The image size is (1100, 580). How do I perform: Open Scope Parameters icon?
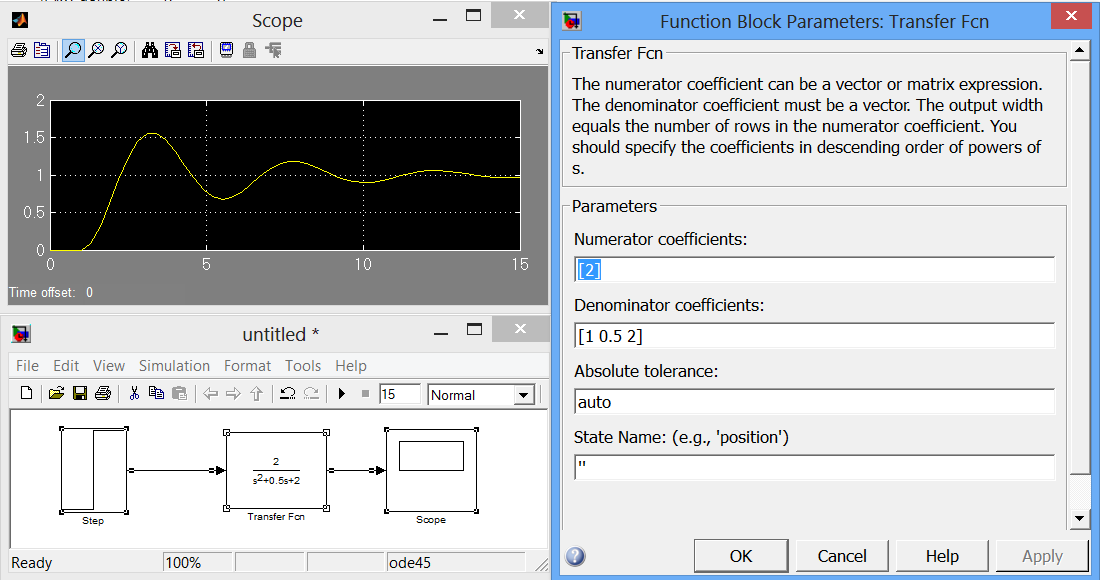(42, 50)
